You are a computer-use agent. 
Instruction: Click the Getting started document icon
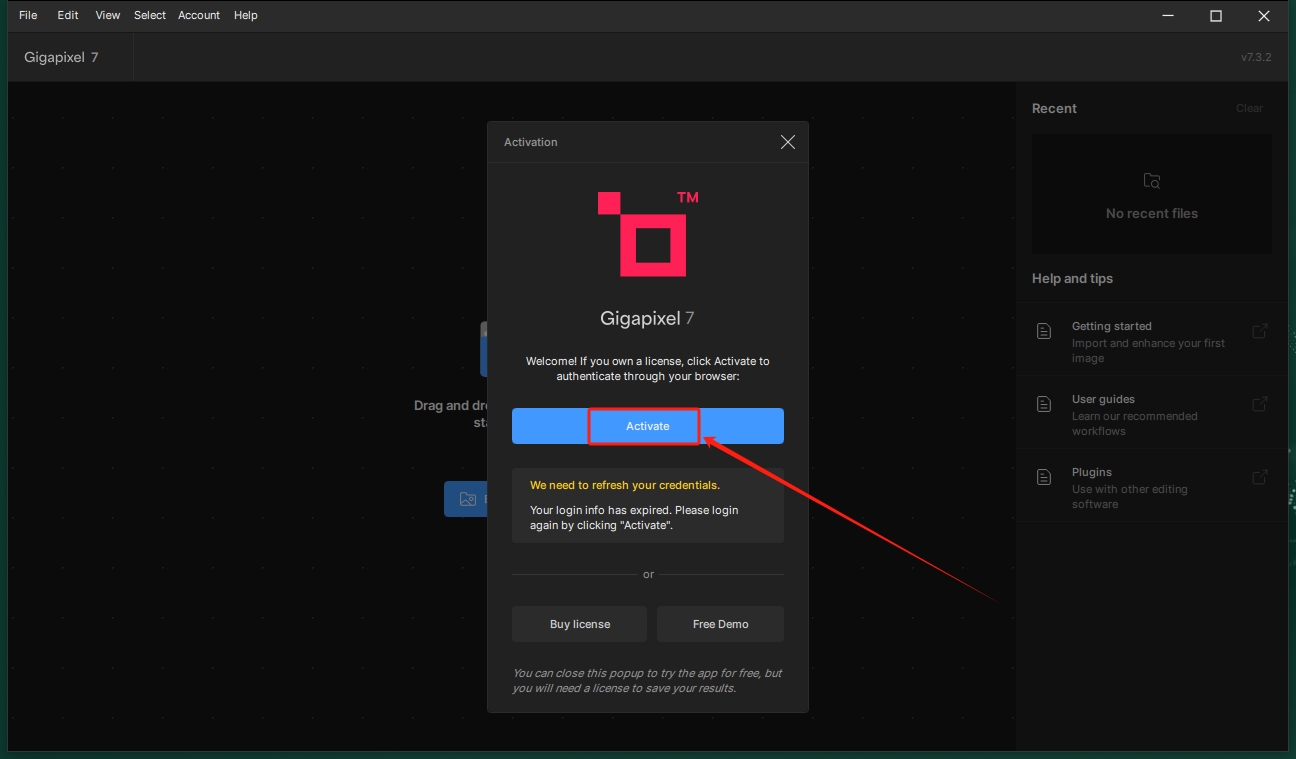pos(1044,331)
